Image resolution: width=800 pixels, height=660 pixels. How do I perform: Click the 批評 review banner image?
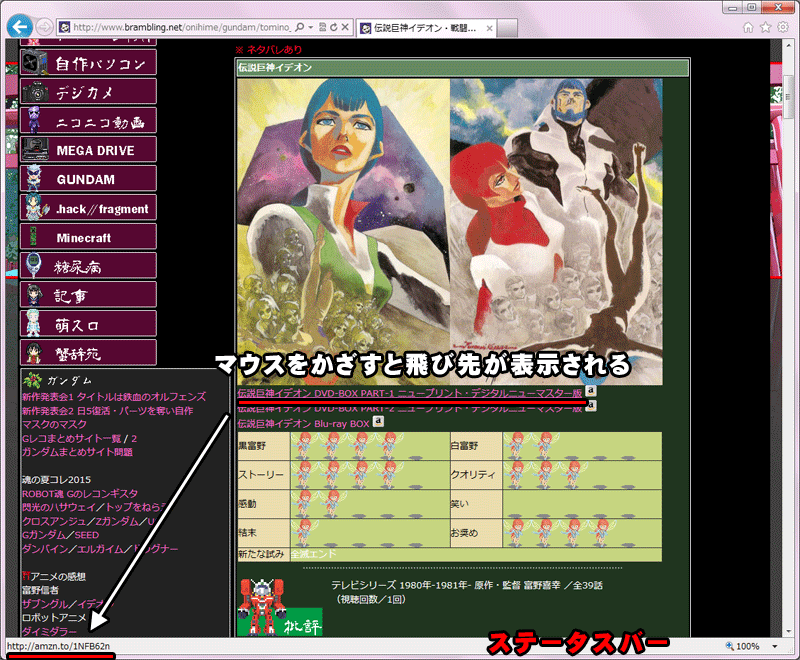280,608
